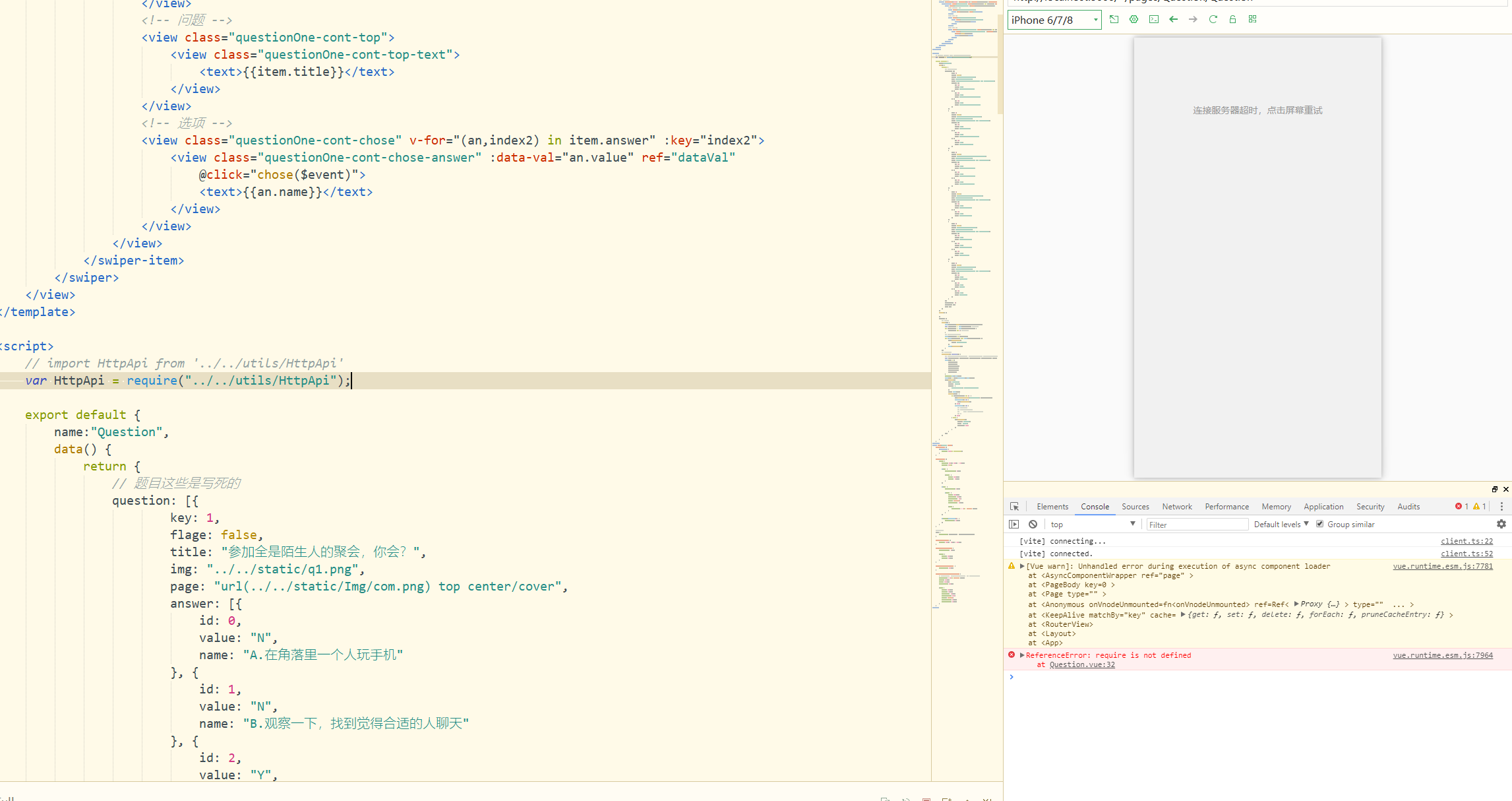Viewport: 1512px width, 801px height.
Task: Open the terminal console icon in preview toolbar
Action: coord(1153,19)
